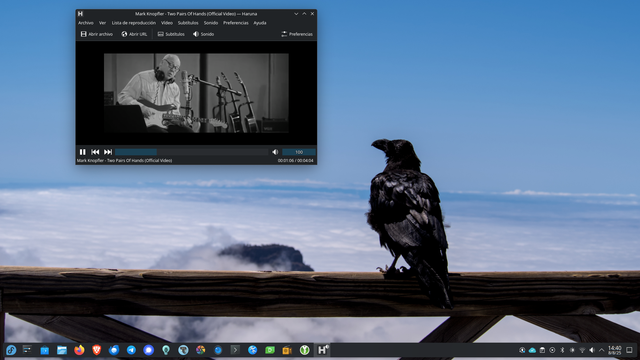Viewport: 640px width, 360px height.
Task: Open the light bulb app in taskbar
Action: coord(166,350)
